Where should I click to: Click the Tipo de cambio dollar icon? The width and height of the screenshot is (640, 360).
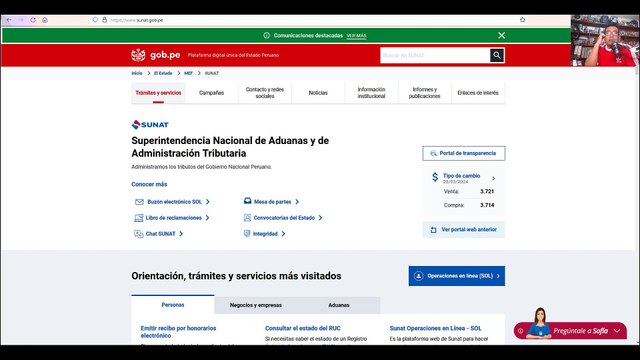tap(435, 177)
